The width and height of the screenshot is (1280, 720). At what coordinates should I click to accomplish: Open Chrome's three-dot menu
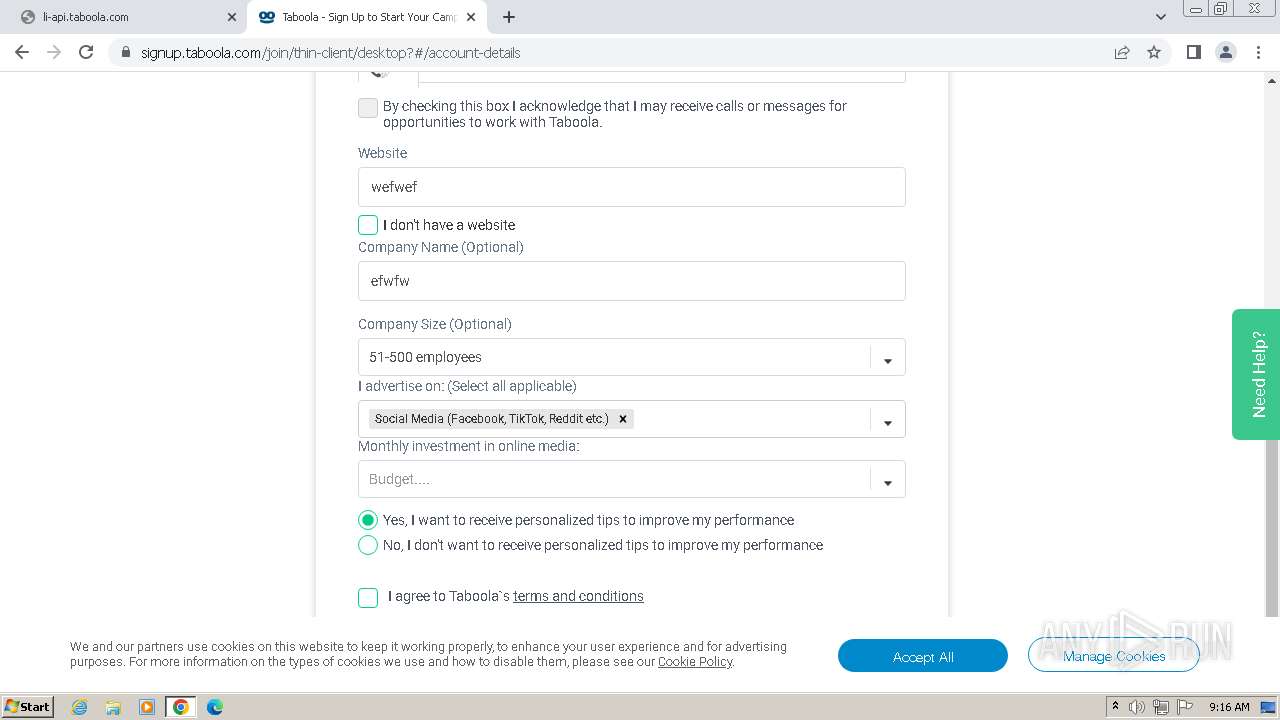(1259, 52)
